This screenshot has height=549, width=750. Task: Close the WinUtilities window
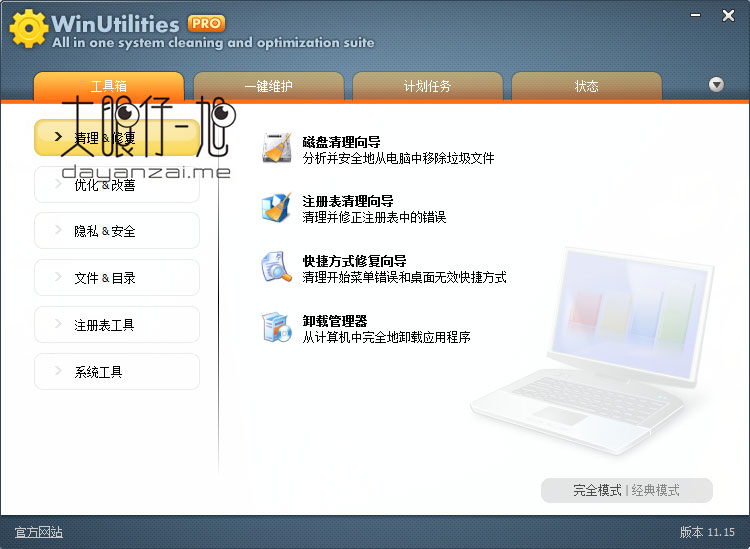click(x=728, y=16)
